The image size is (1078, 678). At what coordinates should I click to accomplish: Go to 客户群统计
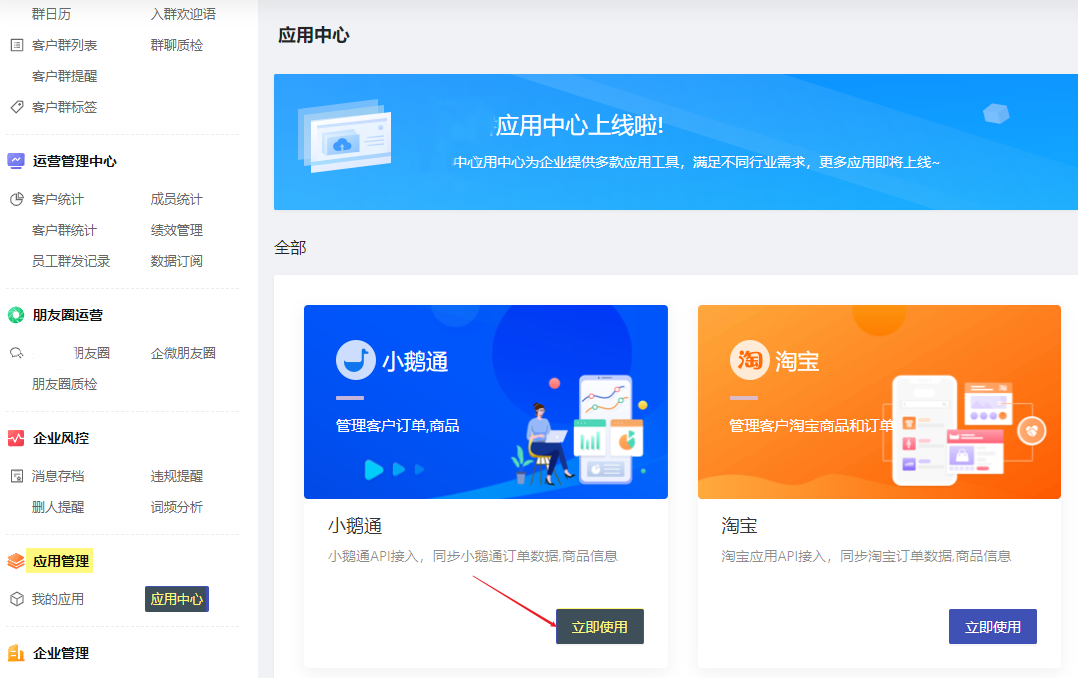point(65,230)
